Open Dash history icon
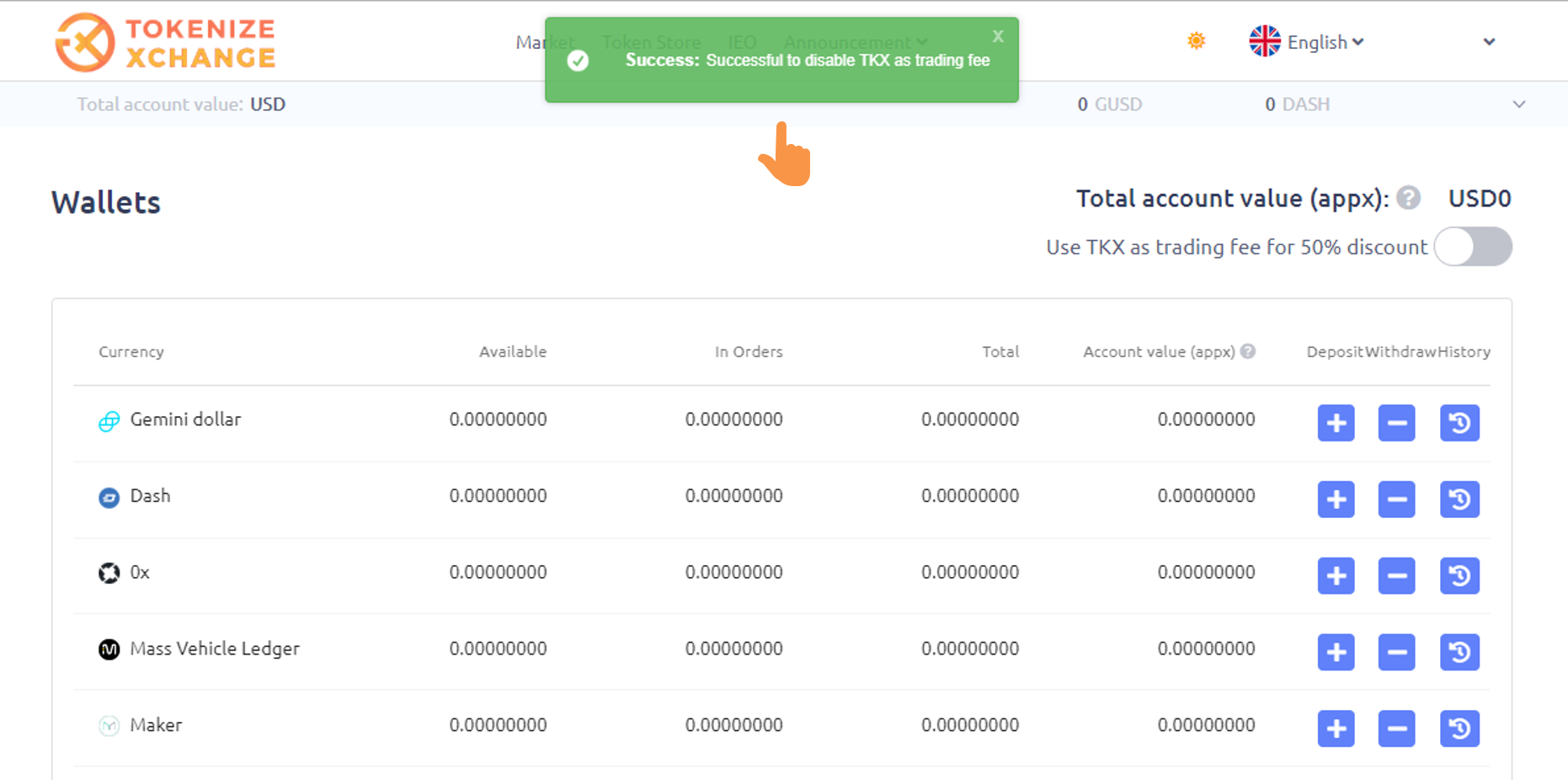The height and width of the screenshot is (780, 1568). pos(1459,500)
